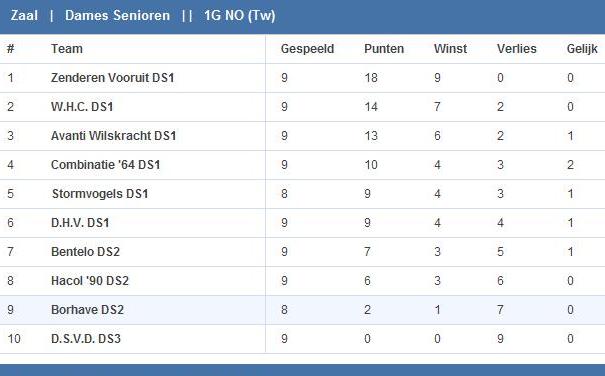Click Combinatie '64 DS1 team name
Viewport: 605px width, 376px height.
coord(105,165)
